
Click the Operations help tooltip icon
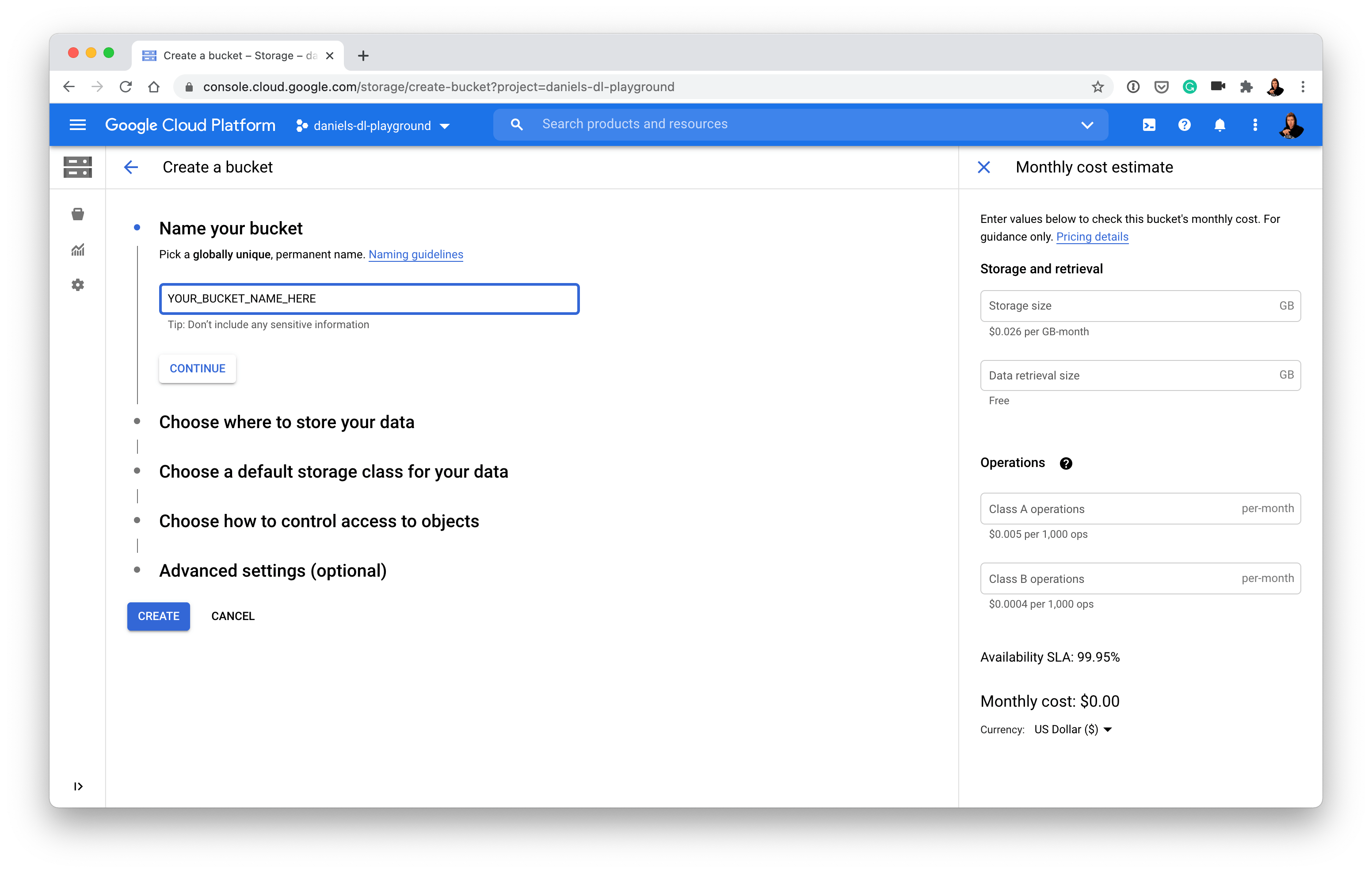tap(1066, 463)
